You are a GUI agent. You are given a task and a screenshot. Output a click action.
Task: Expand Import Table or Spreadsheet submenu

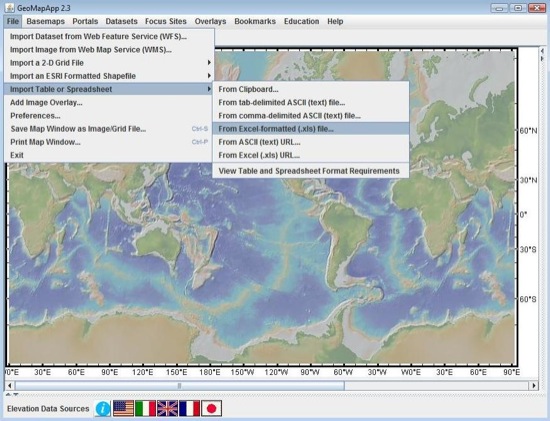point(108,89)
